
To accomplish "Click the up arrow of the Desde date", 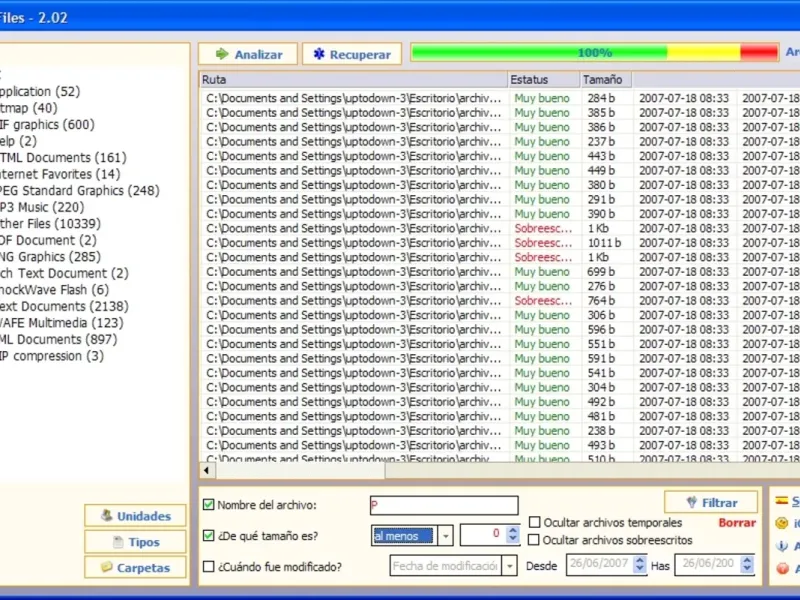I will point(640,560).
